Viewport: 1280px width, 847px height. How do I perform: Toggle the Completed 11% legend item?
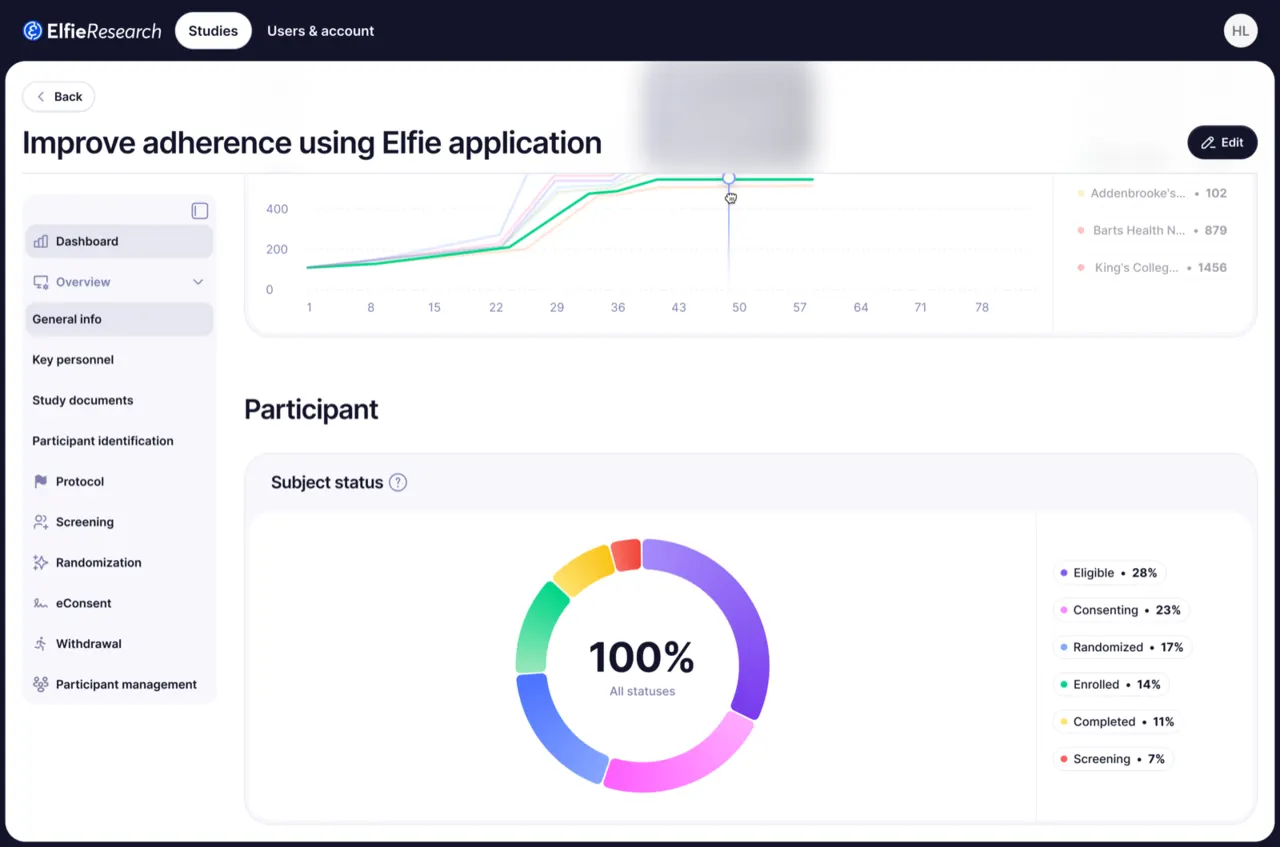(1118, 722)
